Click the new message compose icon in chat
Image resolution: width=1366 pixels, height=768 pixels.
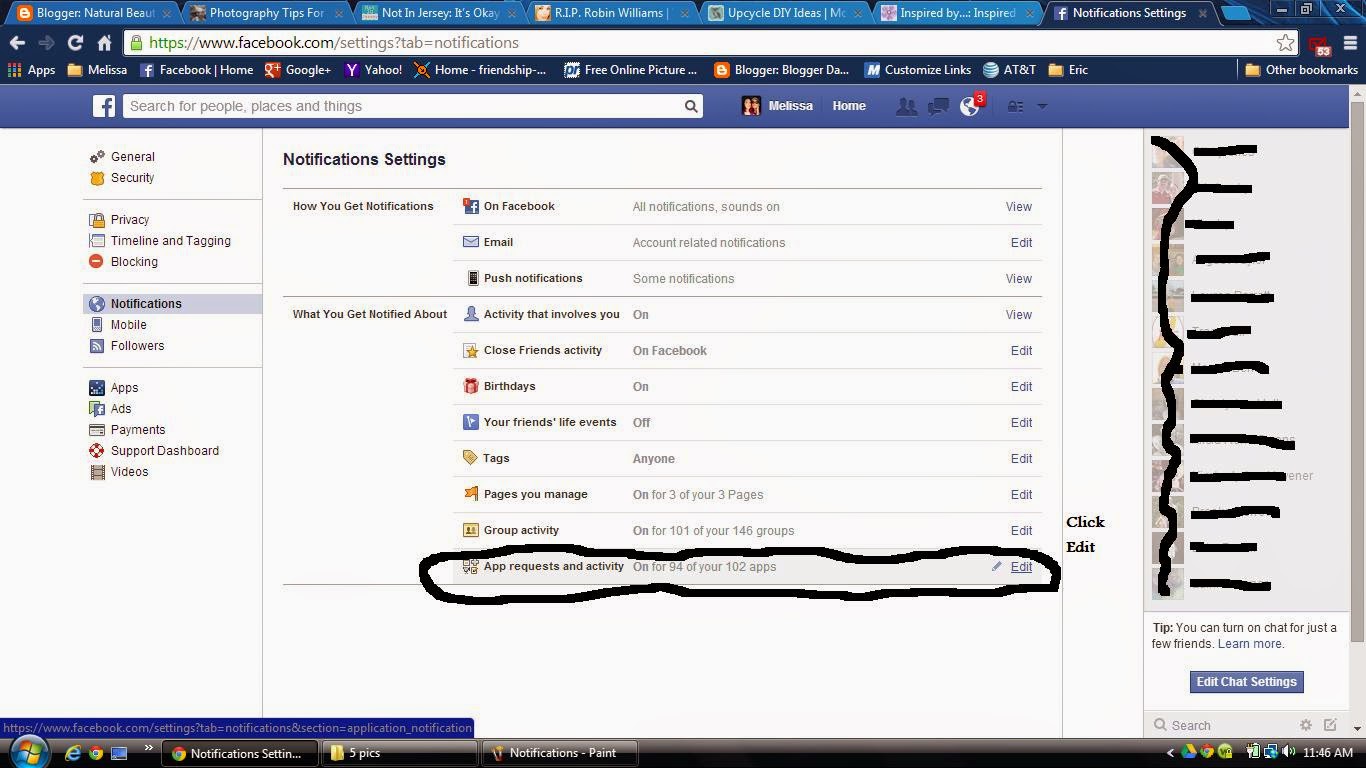coord(1330,725)
